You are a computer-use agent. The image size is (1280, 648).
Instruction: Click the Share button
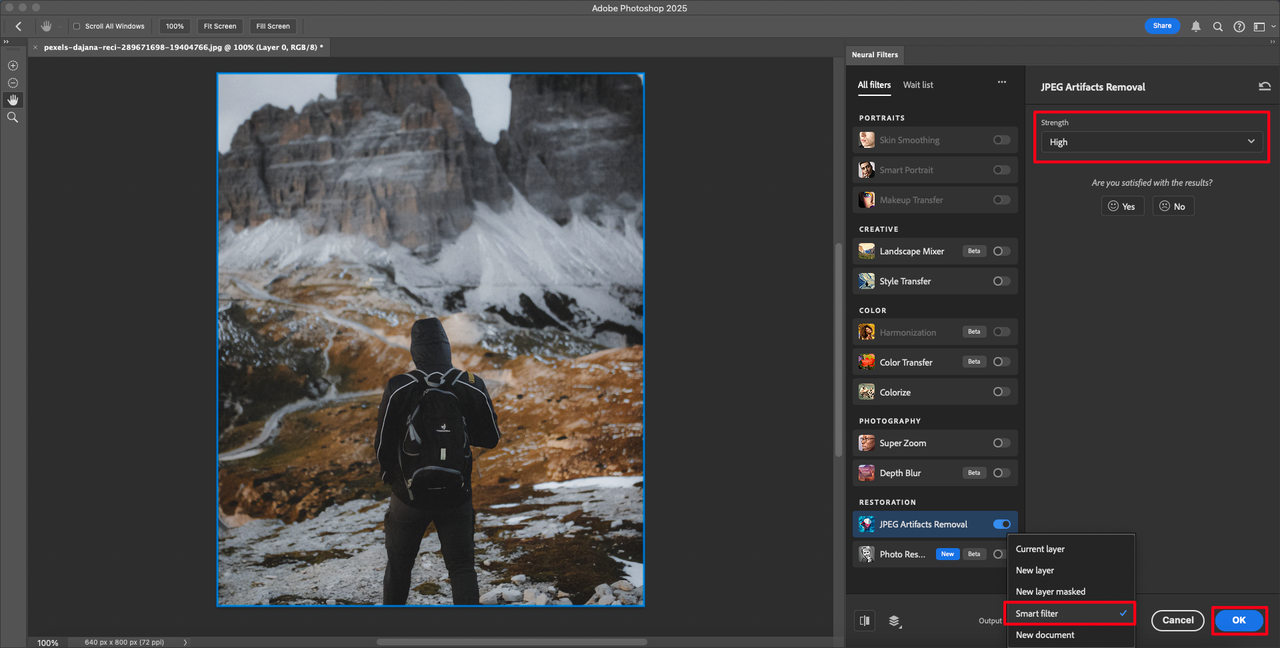[1162, 26]
